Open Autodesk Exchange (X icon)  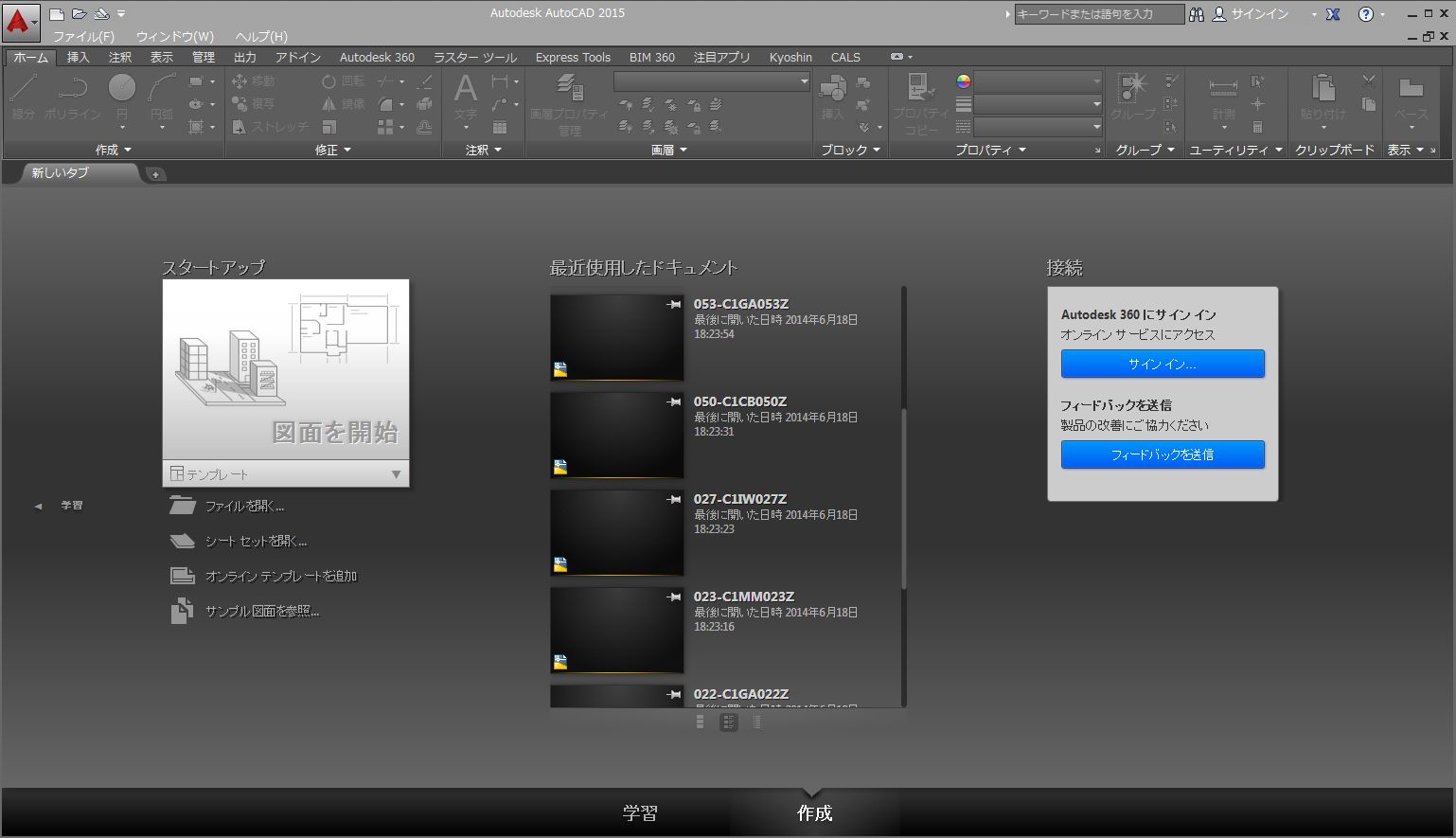pyautogui.click(x=1333, y=14)
